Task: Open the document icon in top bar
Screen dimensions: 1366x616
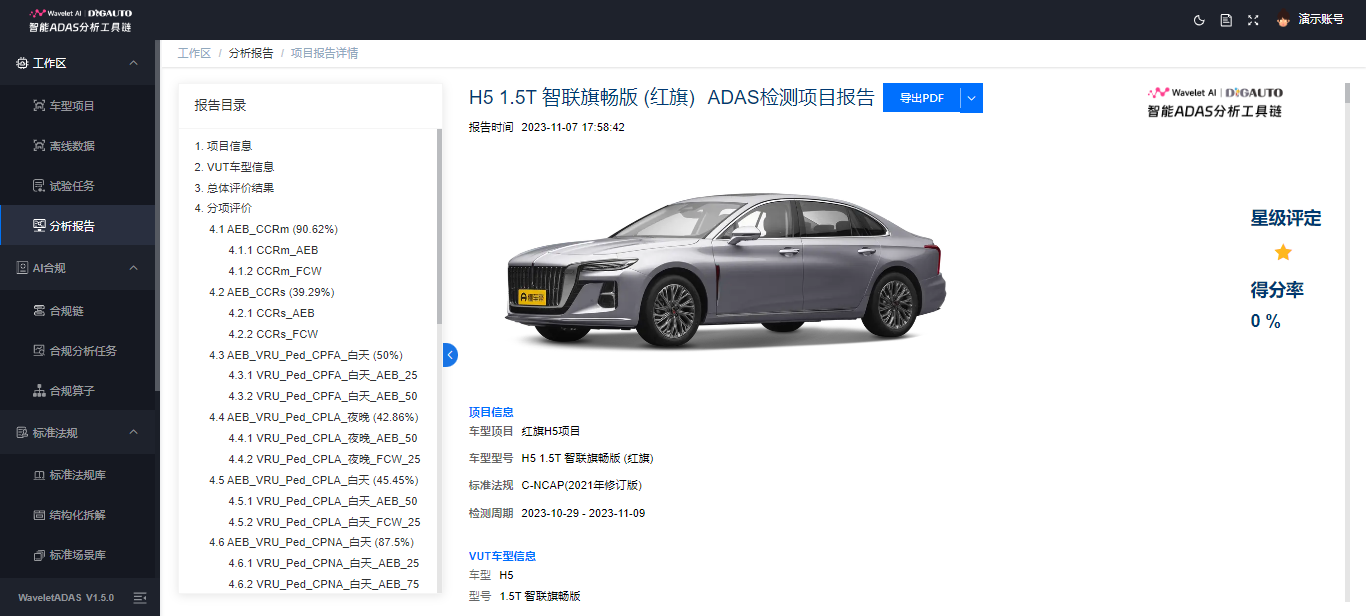Action: tap(1226, 20)
